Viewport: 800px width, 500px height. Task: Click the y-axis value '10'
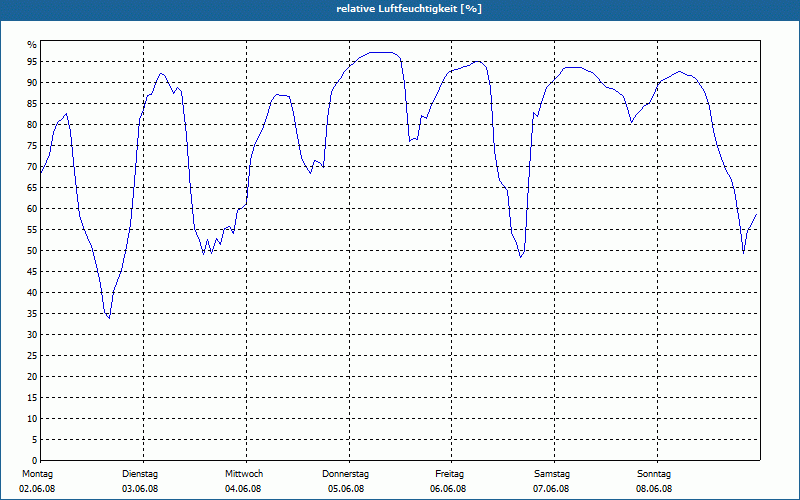point(32,419)
